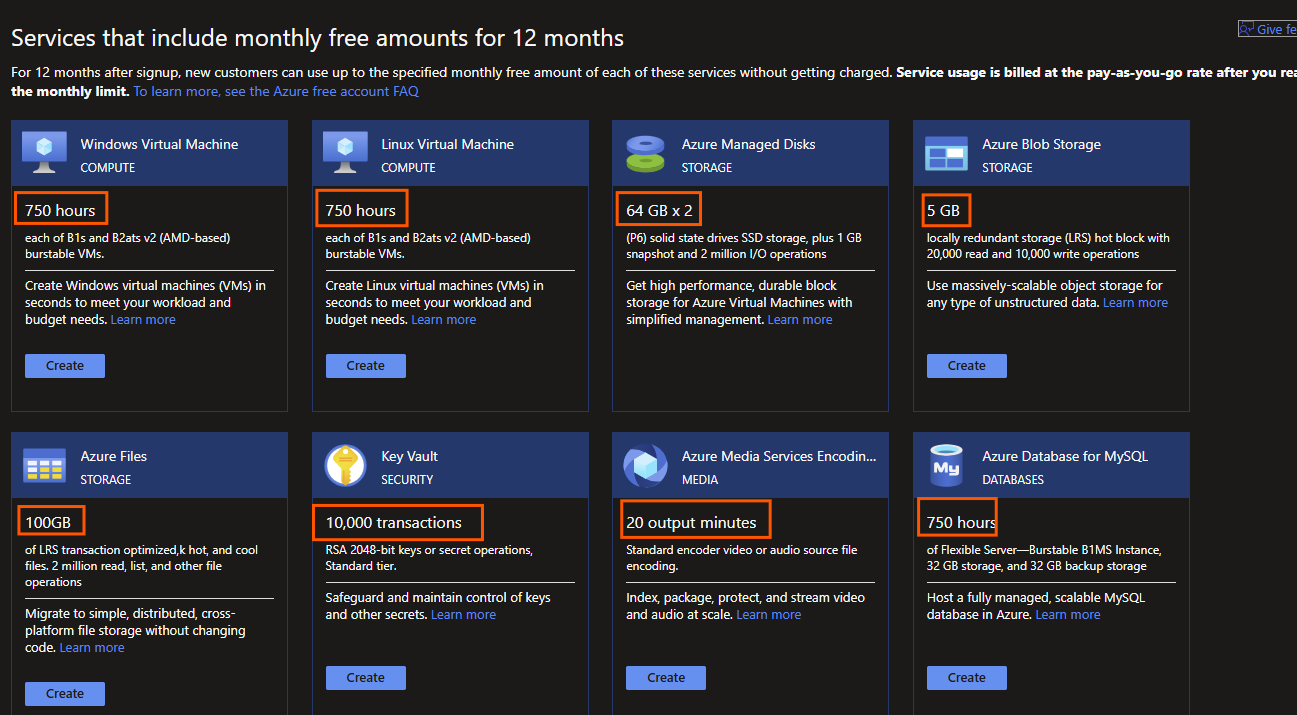Click the Azure Database for MySQL icon

click(946, 465)
